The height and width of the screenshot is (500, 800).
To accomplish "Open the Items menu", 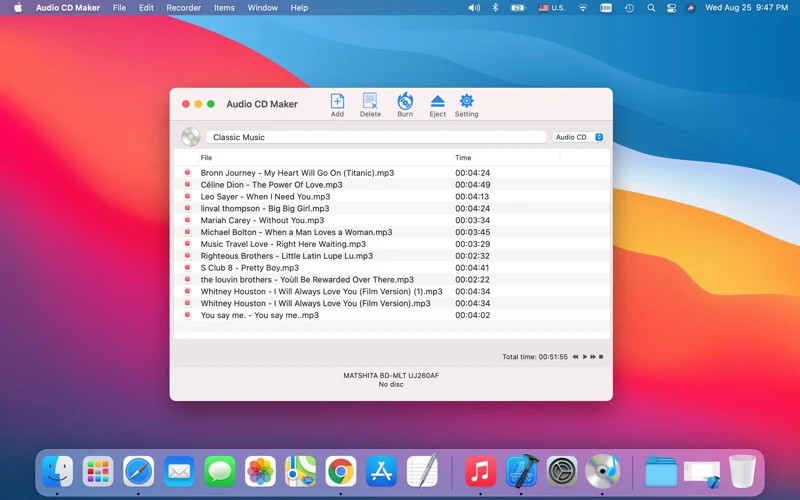I will pos(224,8).
